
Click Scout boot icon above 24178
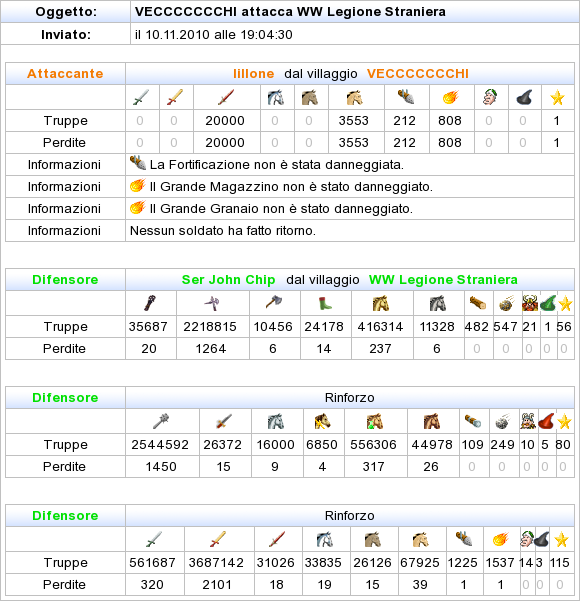(325, 303)
